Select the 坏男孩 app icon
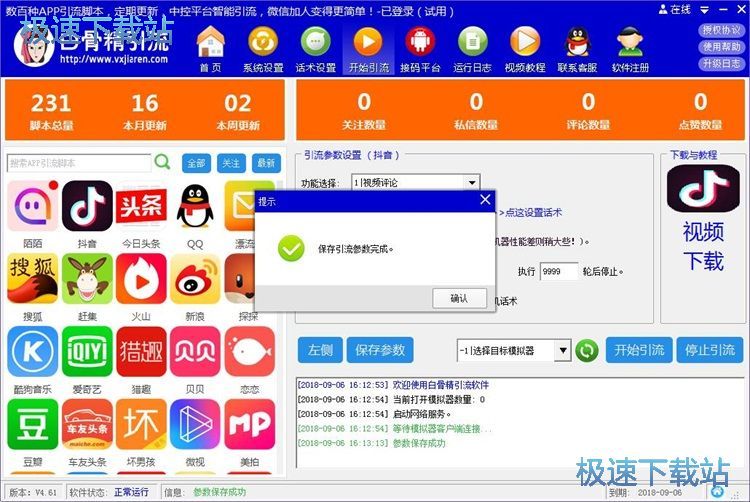Viewport: 750px width, 502px height. tap(141, 425)
